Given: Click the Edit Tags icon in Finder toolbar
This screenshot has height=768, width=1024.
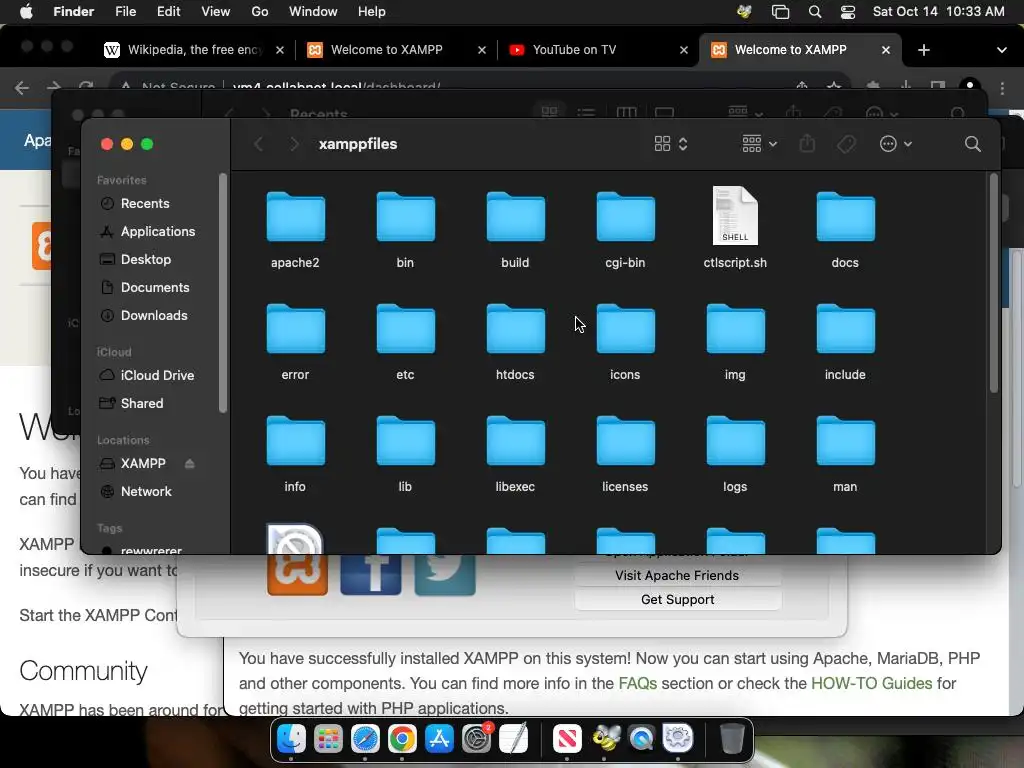Looking at the screenshot, I should (x=846, y=144).
